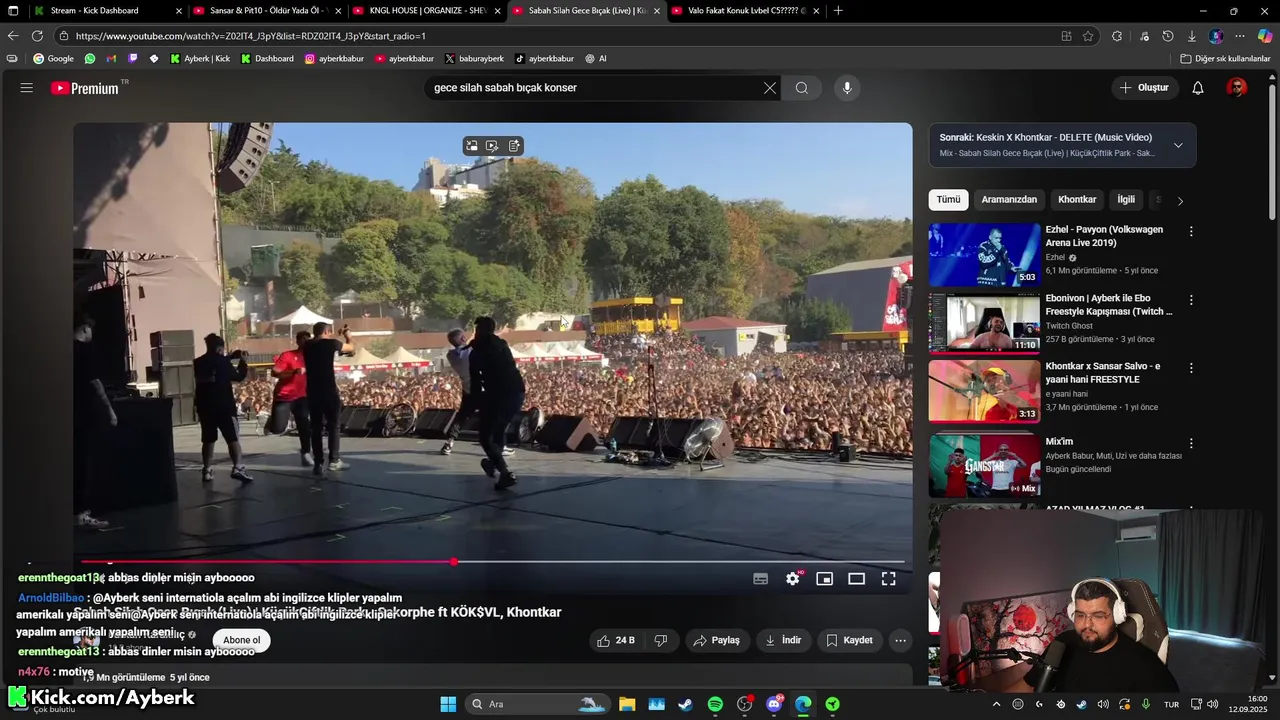Open options for the Ezhel Pavyon video
Screen dimensions: 1280x720
click(x=1191, y=231)
